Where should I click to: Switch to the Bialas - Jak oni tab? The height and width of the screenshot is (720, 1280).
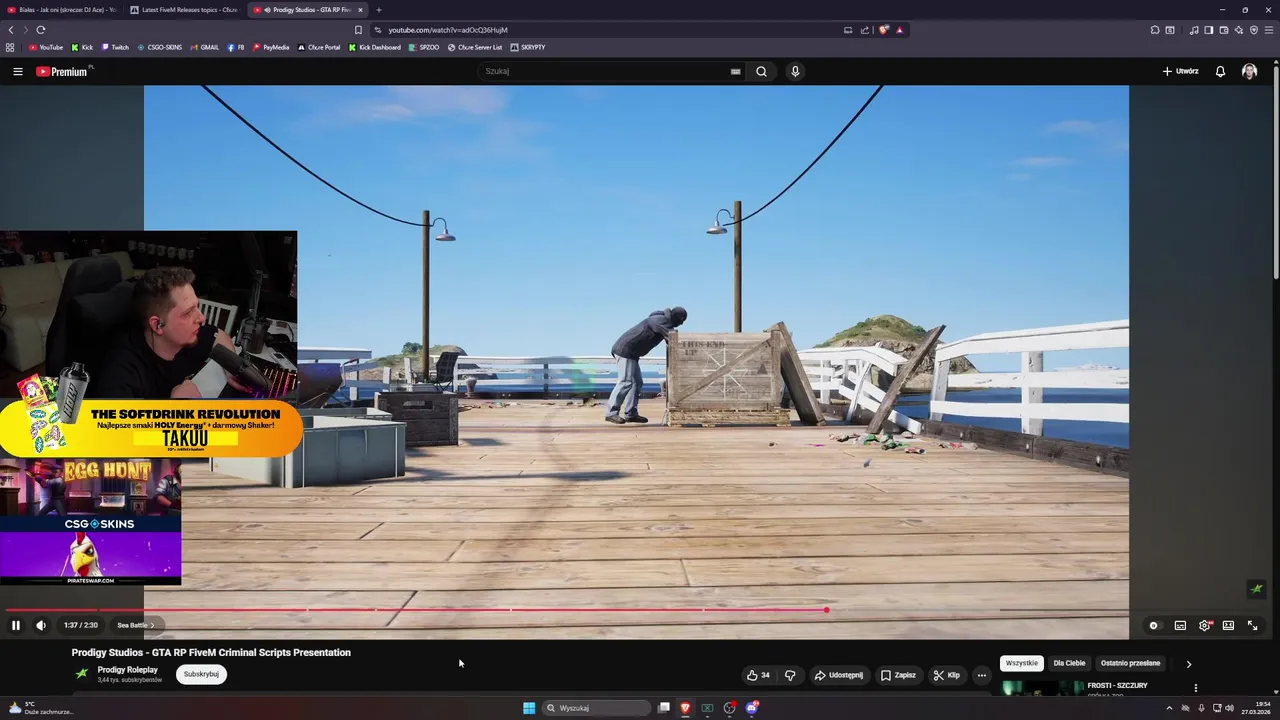[60, 10]
